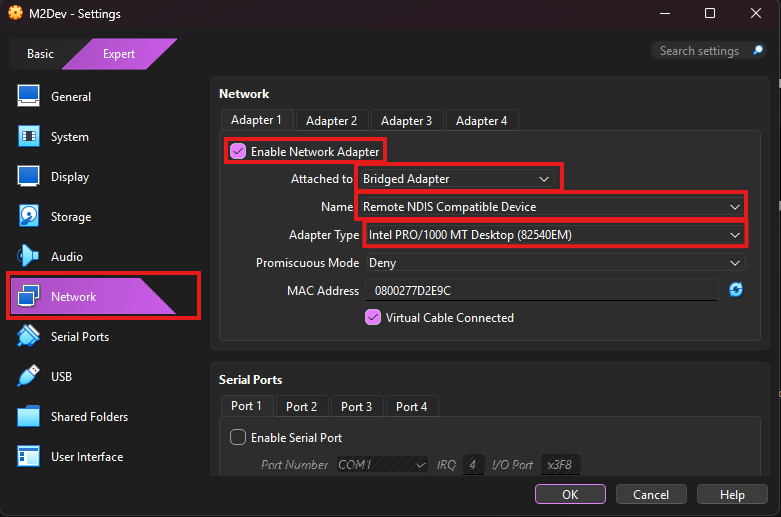Click the General monitor icon in sidebar
Image resolution: width=781 pixels, height=517 pixels.
pos(29,97)
